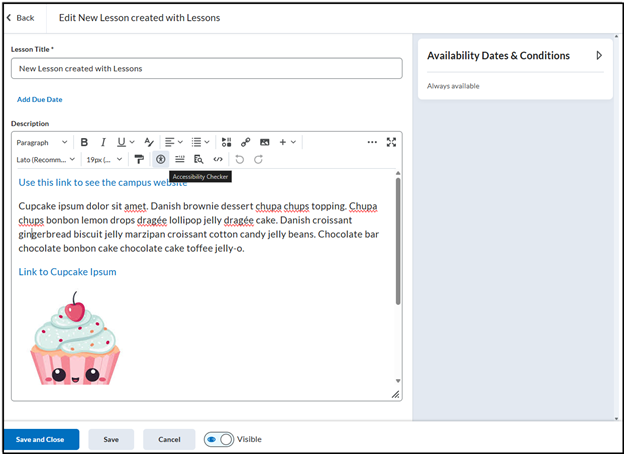Open the Lato font family dropdown
Screen dimensions: 624x454
(46, 159)
